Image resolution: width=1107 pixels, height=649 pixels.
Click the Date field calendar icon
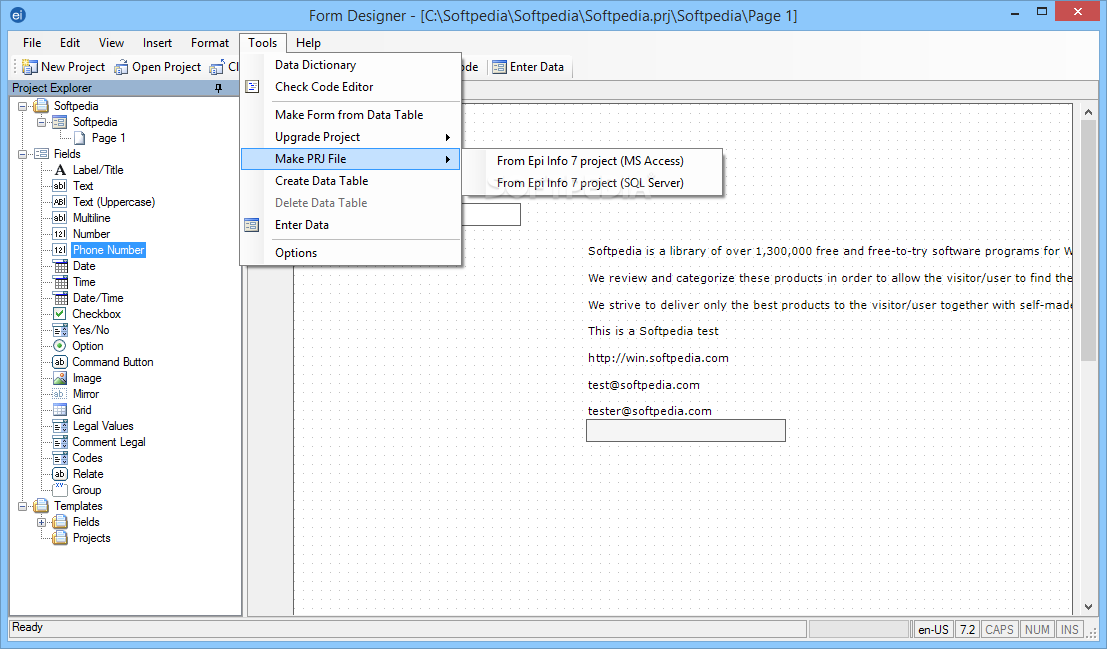[61, 266]
